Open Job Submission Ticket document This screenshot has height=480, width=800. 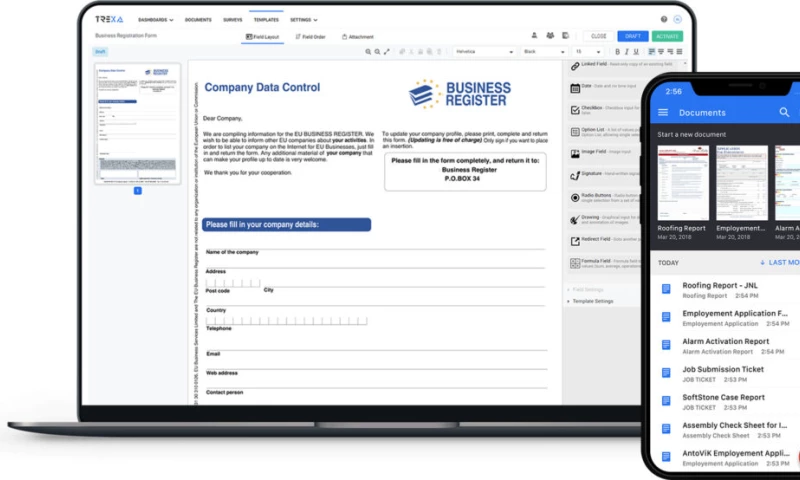(727, 374)
